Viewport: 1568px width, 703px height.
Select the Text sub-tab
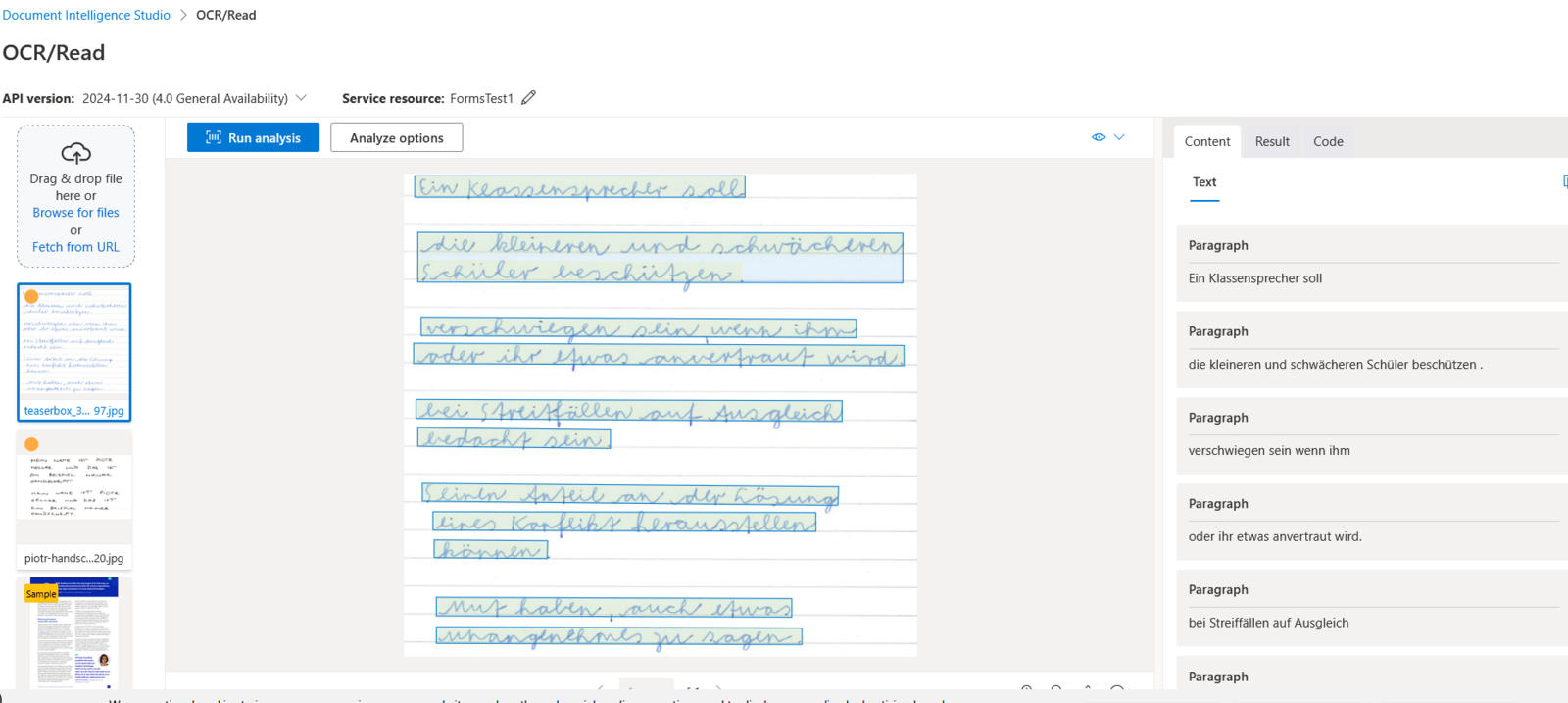point(1204,182)
